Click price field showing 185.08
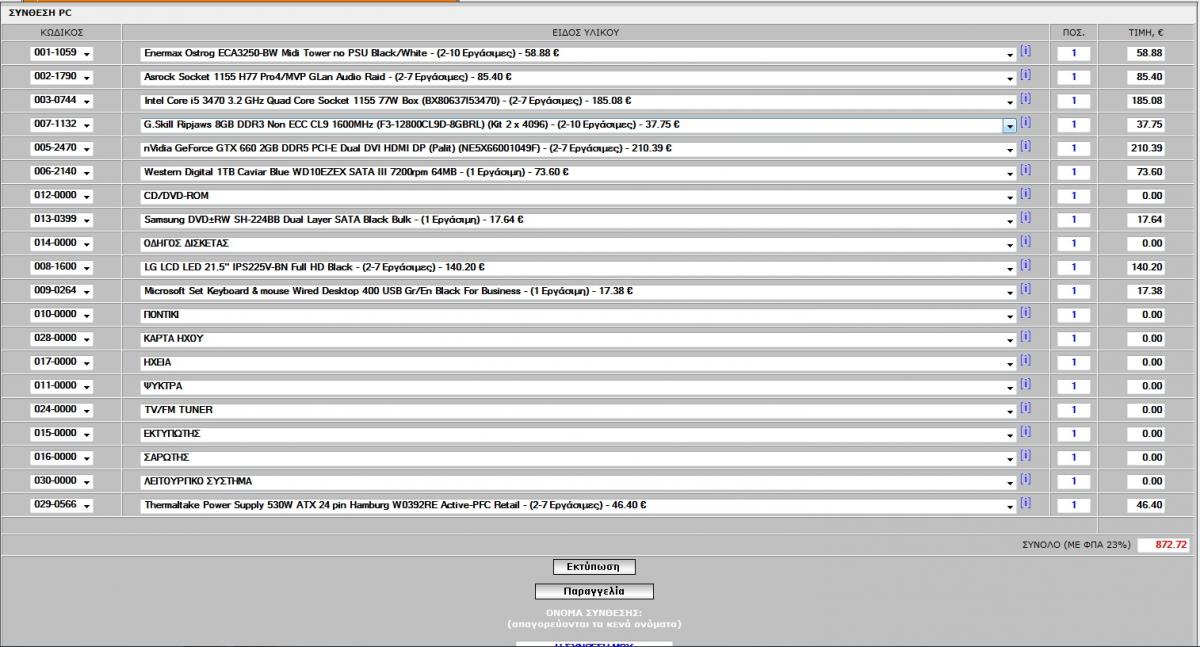This screenshot has height=647, width=1200. click(x=1146, y=101)
